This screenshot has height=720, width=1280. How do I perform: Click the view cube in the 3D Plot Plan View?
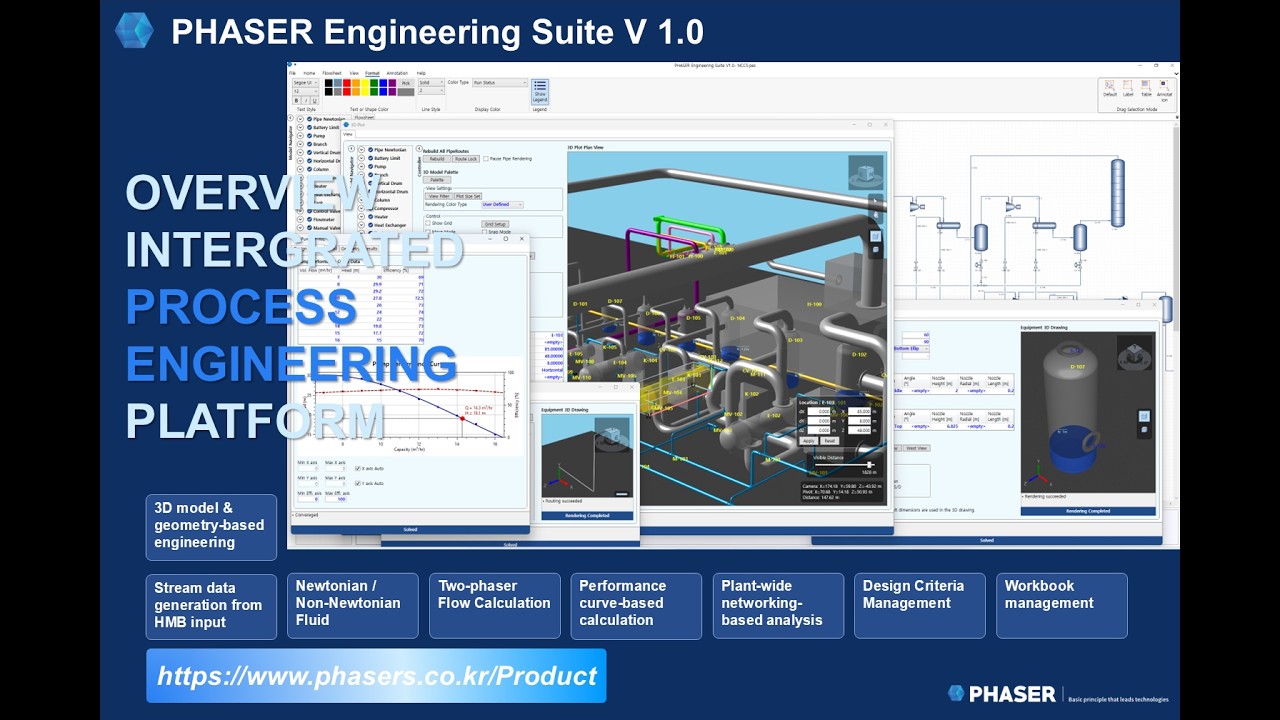[x=866, y=172]
